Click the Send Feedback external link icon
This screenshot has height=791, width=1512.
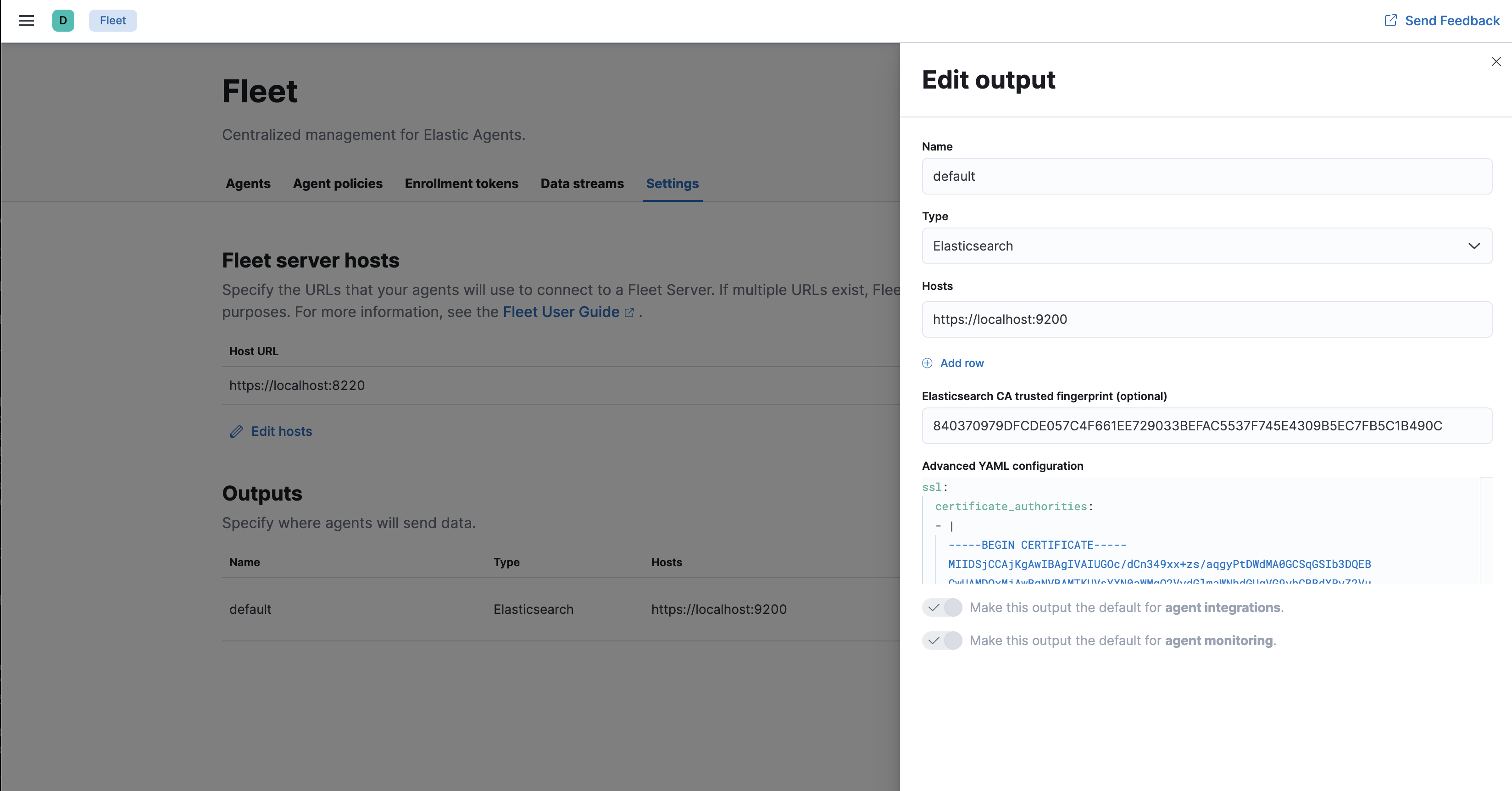[1390, 21]
